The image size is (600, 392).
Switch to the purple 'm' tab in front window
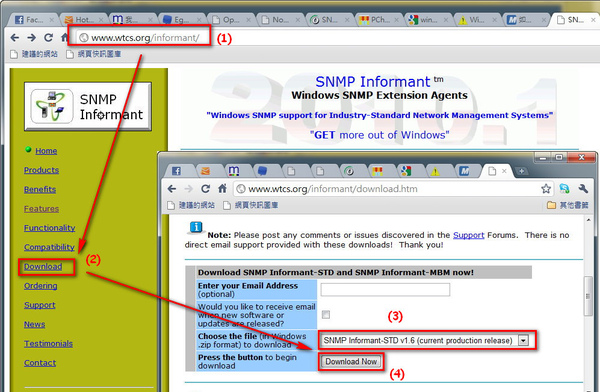tap(234, 171)
